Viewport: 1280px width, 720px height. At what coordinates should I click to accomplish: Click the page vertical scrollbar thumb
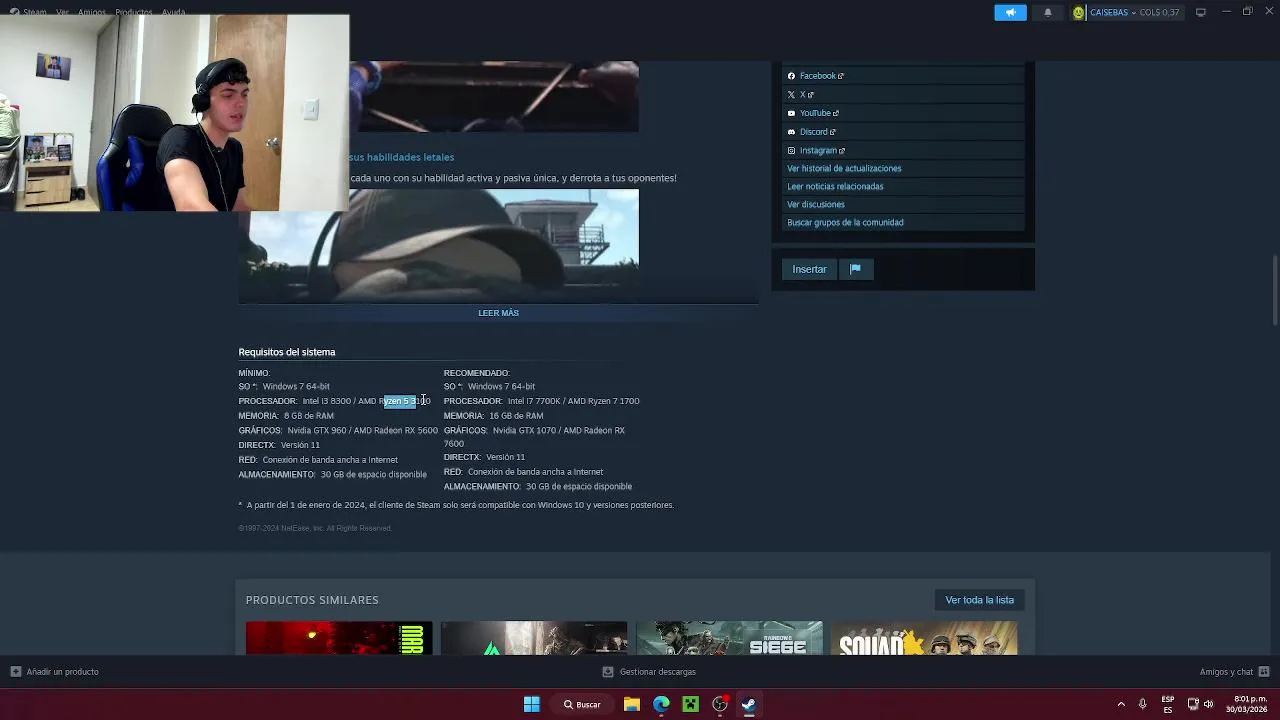click(x=1274, y=290)
